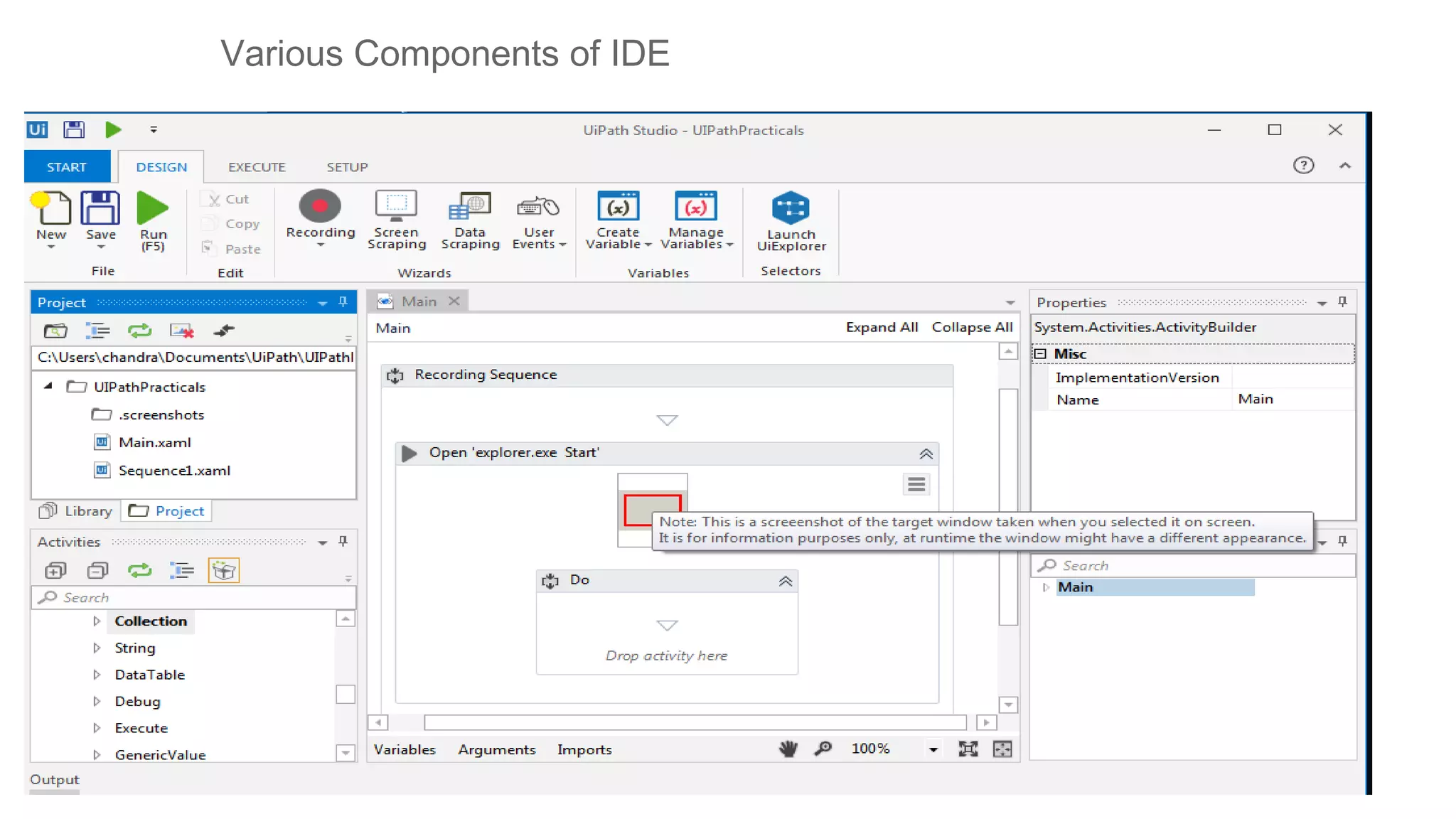Screen dimensions: 1456x819
Task: Open the options menu of Open explorer.exe activity
Action: [916, 485]
